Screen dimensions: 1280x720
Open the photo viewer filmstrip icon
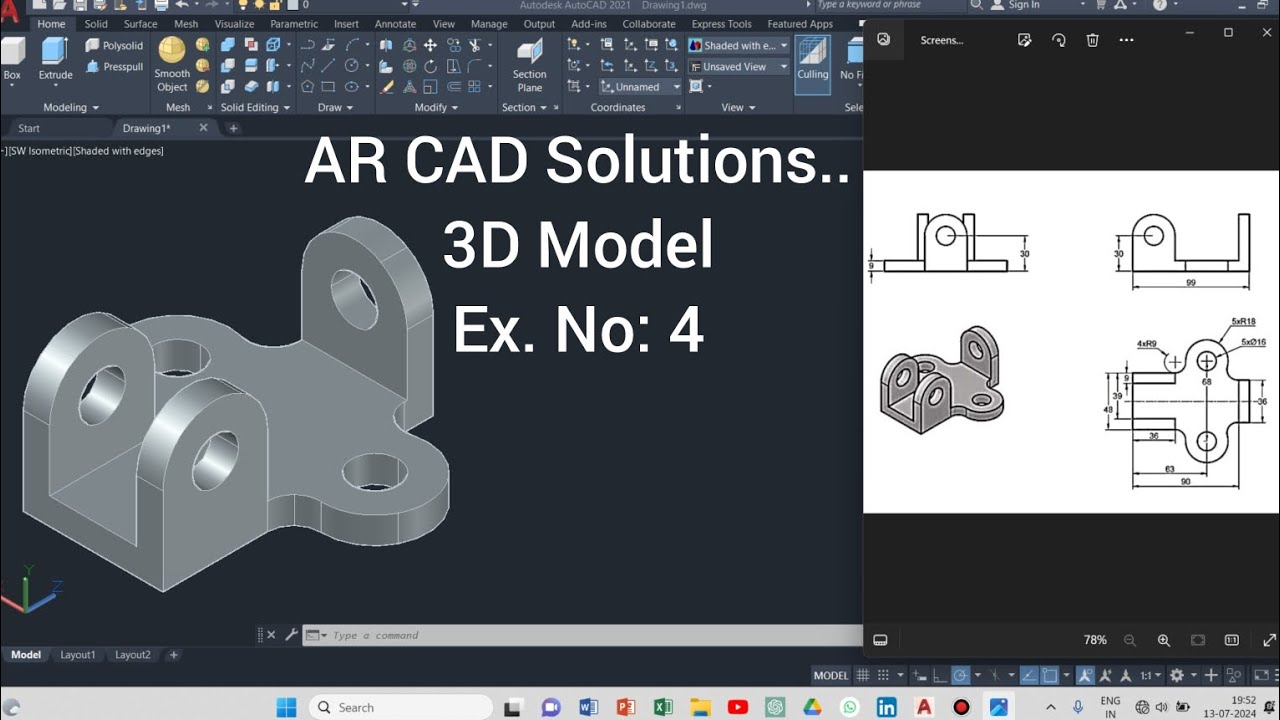(880, 640)
